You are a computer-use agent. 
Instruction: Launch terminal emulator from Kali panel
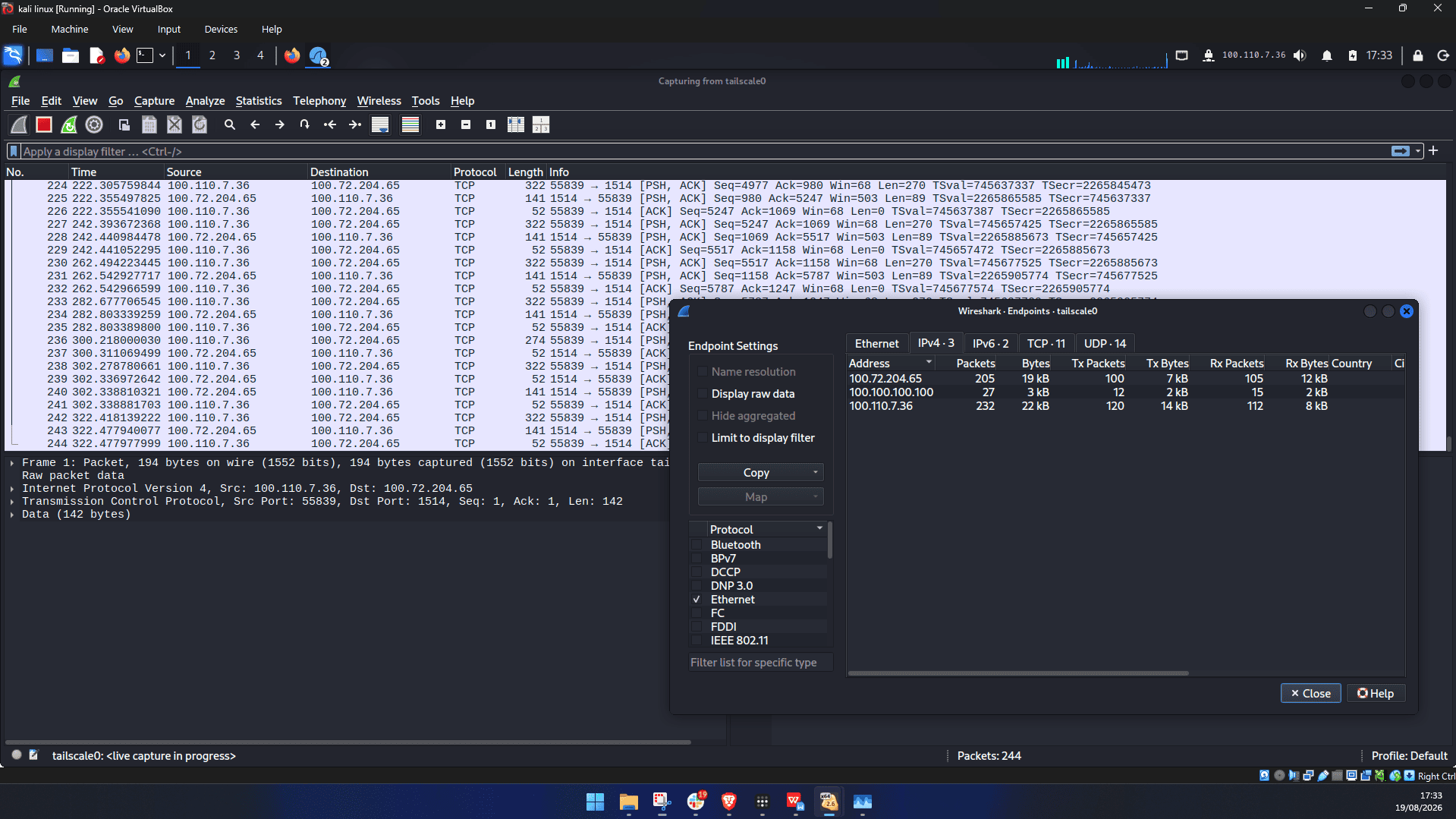[144, 55]
